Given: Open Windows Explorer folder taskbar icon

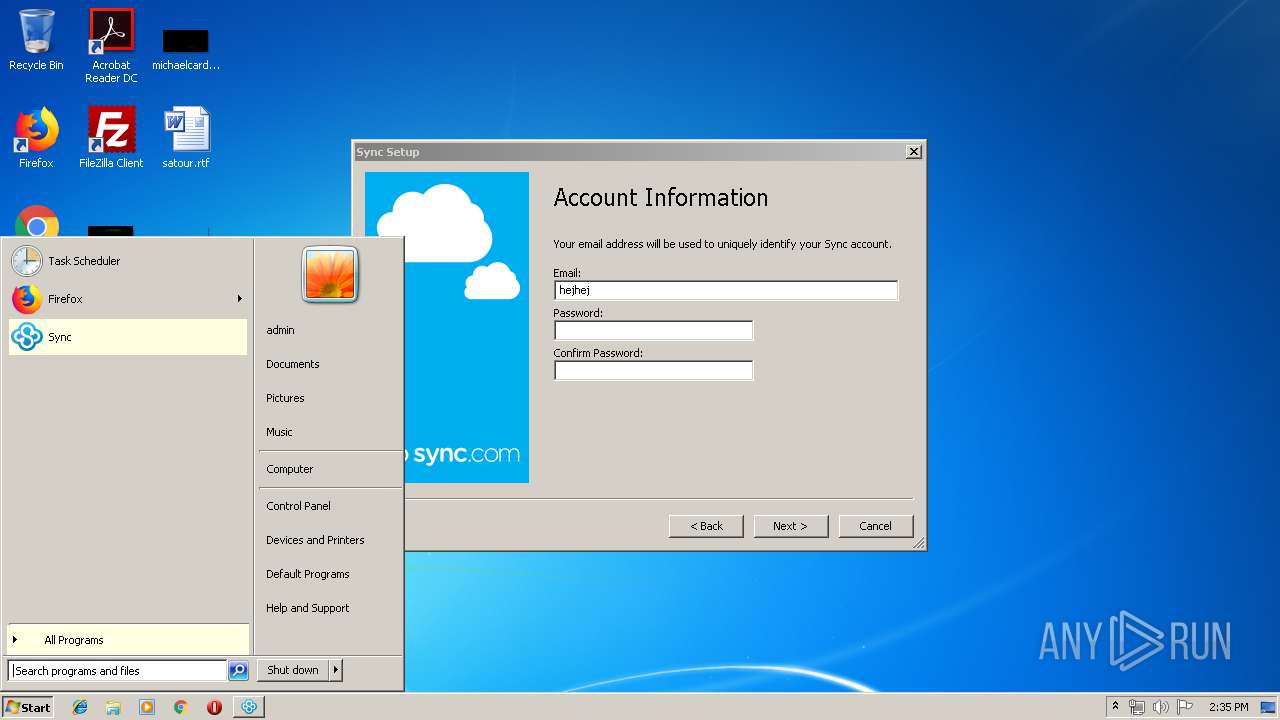Looking at the screenshot, I should tap(113, 707).
